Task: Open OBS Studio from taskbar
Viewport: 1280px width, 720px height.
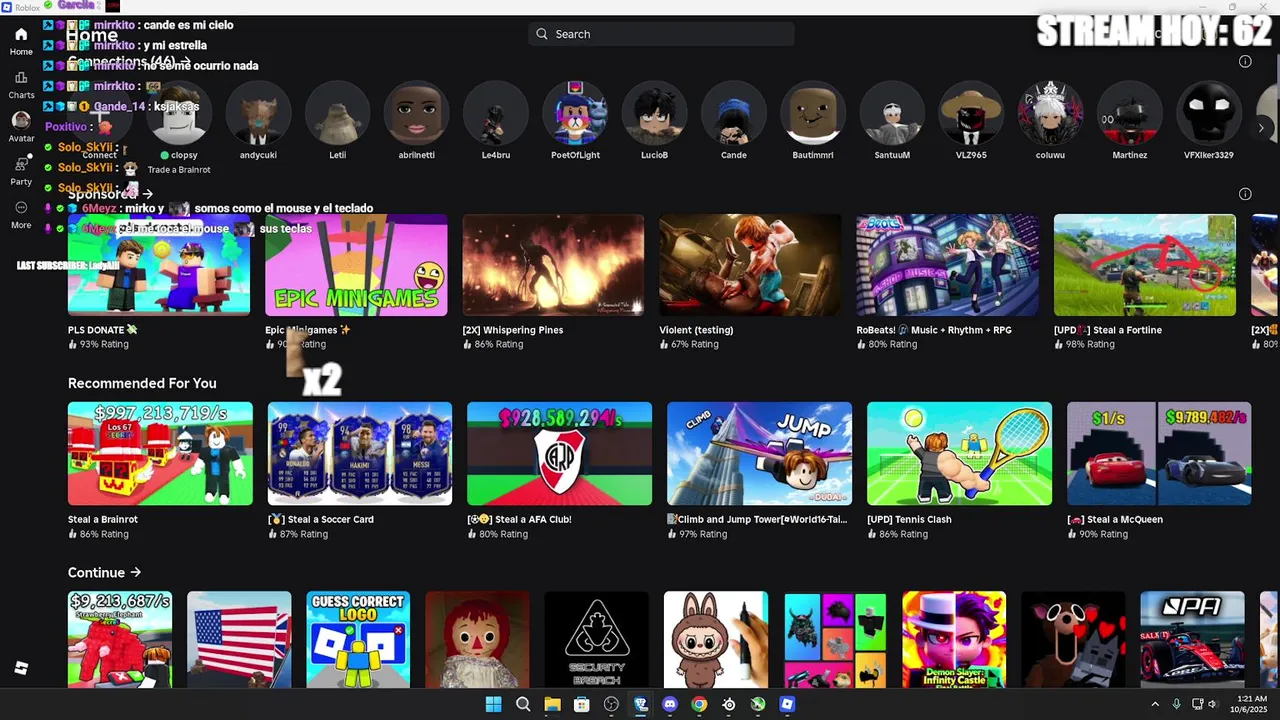Action: pyautogui.click(x=611, y=705)
